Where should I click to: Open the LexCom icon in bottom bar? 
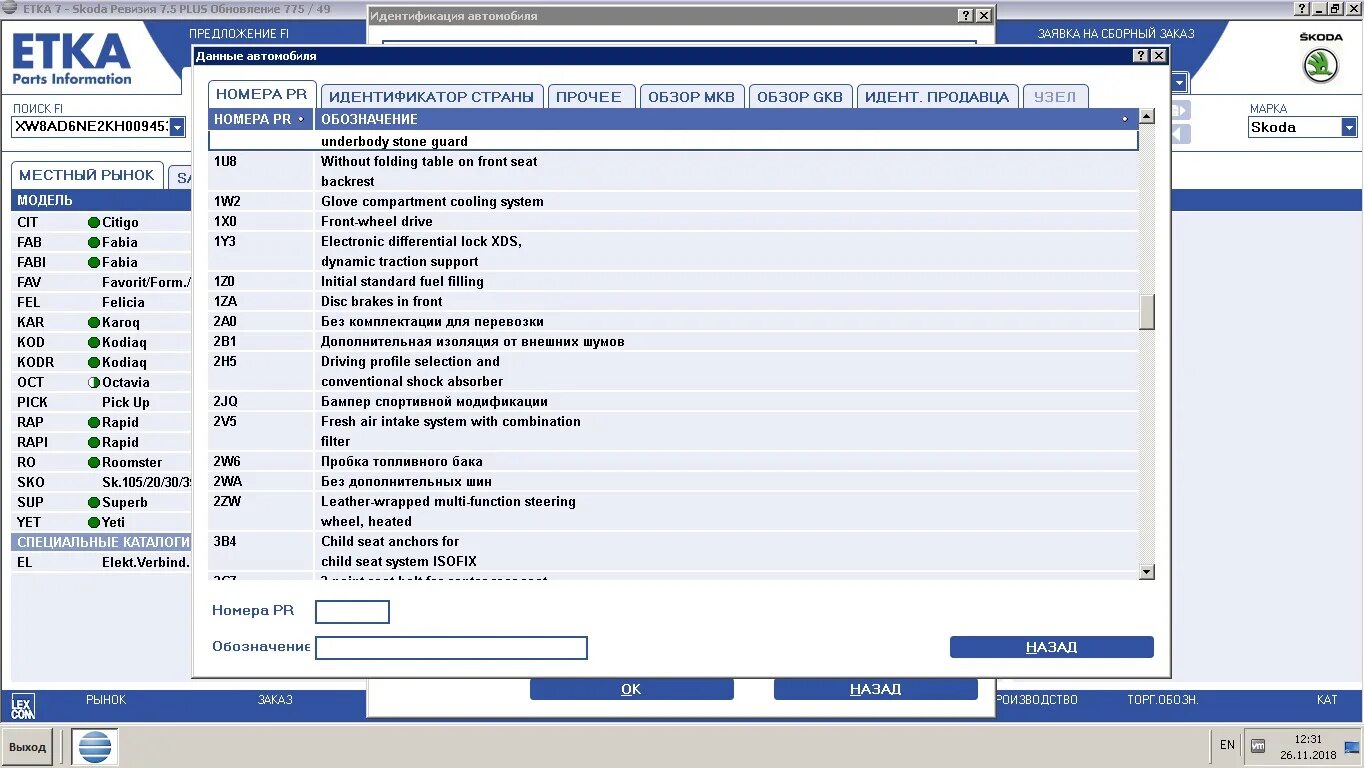[x=22, y=706]
